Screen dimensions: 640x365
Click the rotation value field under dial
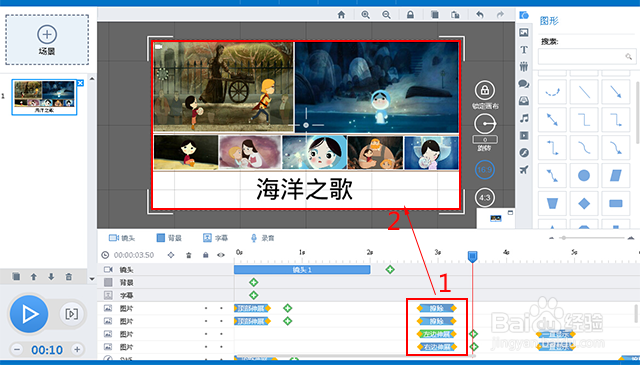(485, 139)
